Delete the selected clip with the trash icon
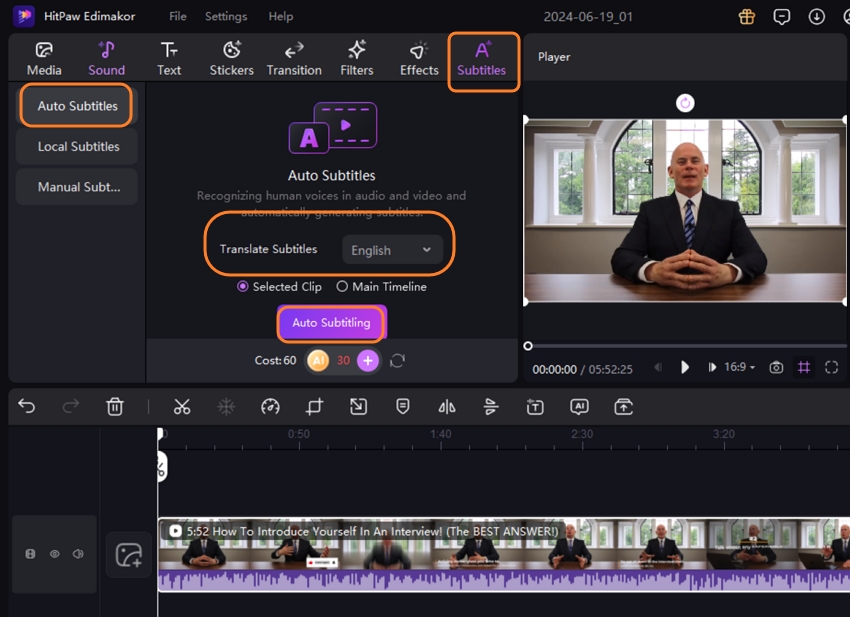 point(115,406)
